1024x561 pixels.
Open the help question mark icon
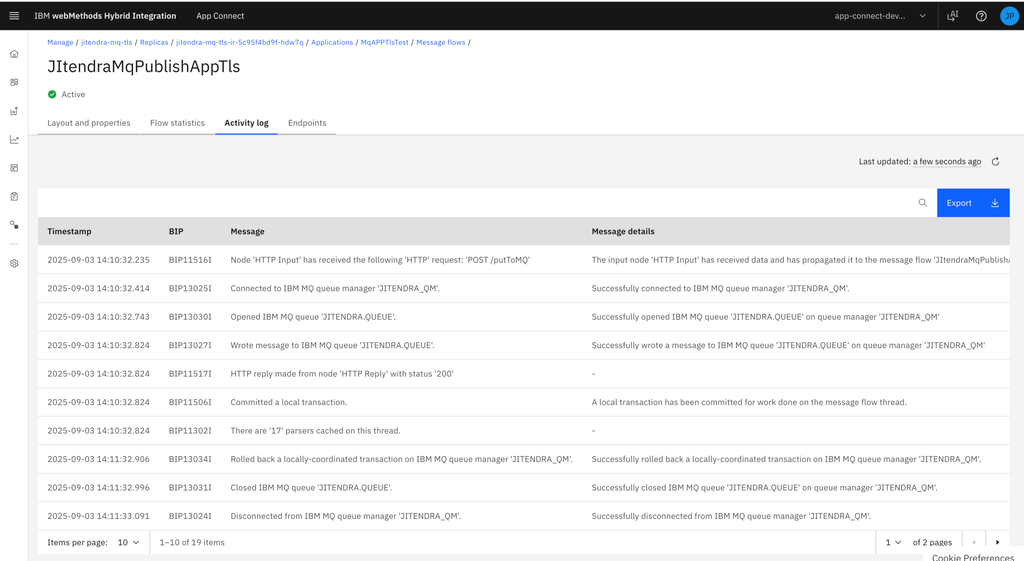point(981,16)
